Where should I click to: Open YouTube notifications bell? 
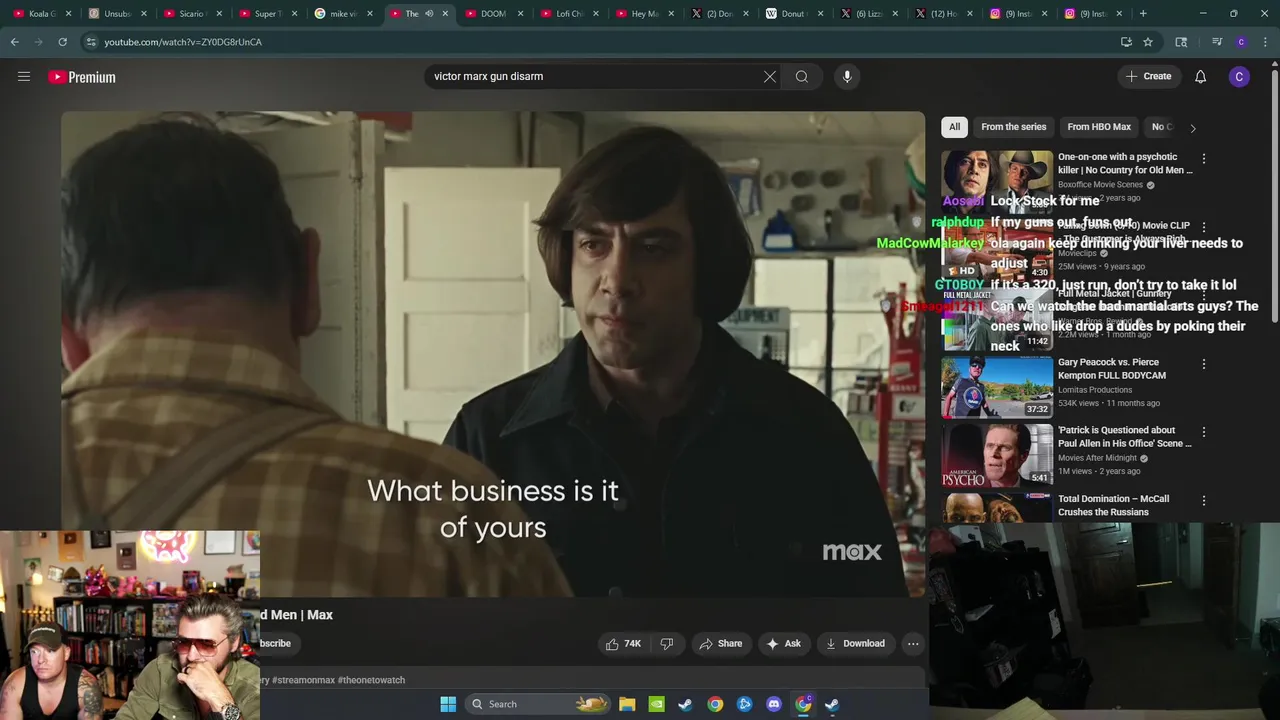pos(1201,77)
